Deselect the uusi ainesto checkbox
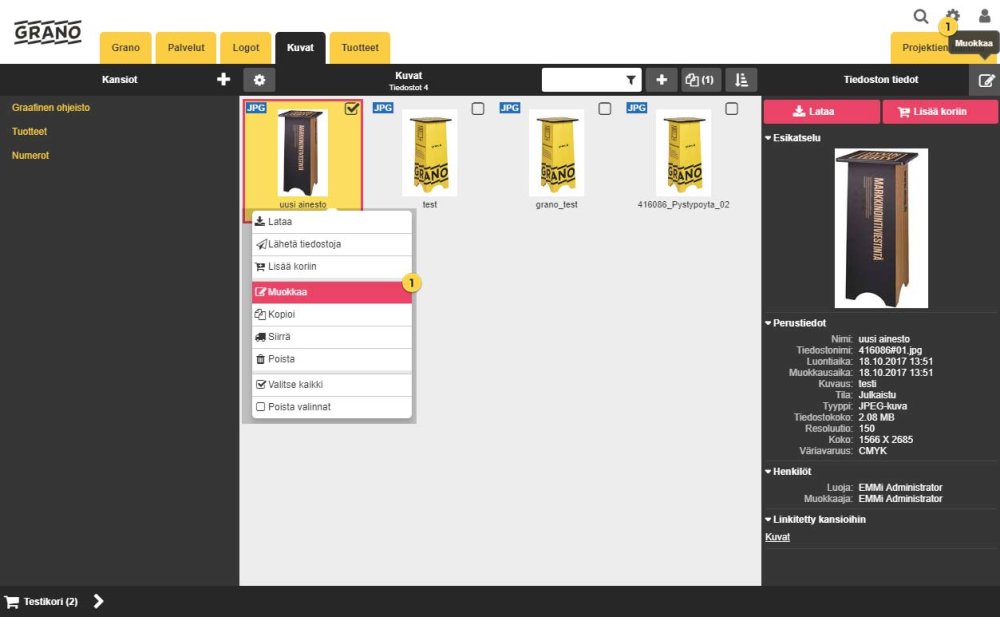 click(351, 108)
